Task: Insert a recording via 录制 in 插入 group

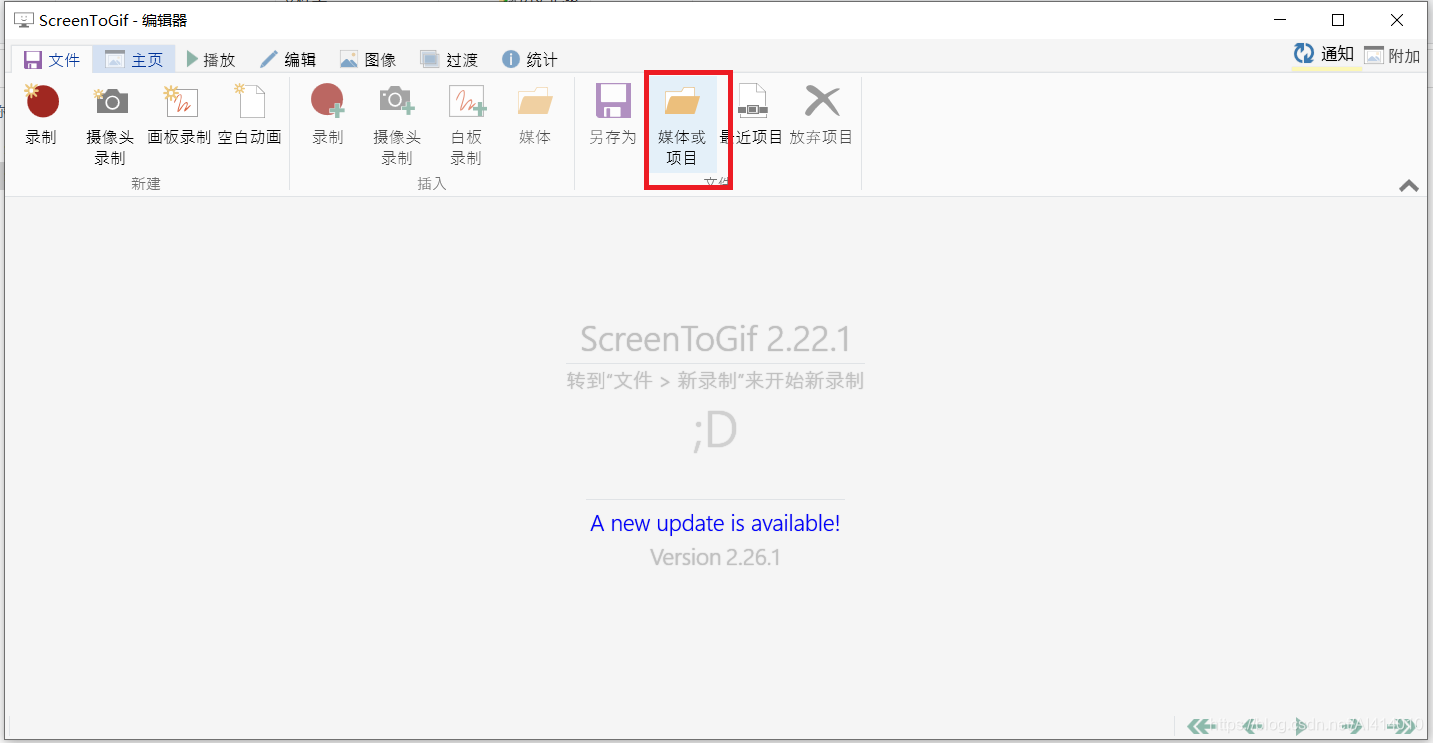Action: [x=328, y=117]
